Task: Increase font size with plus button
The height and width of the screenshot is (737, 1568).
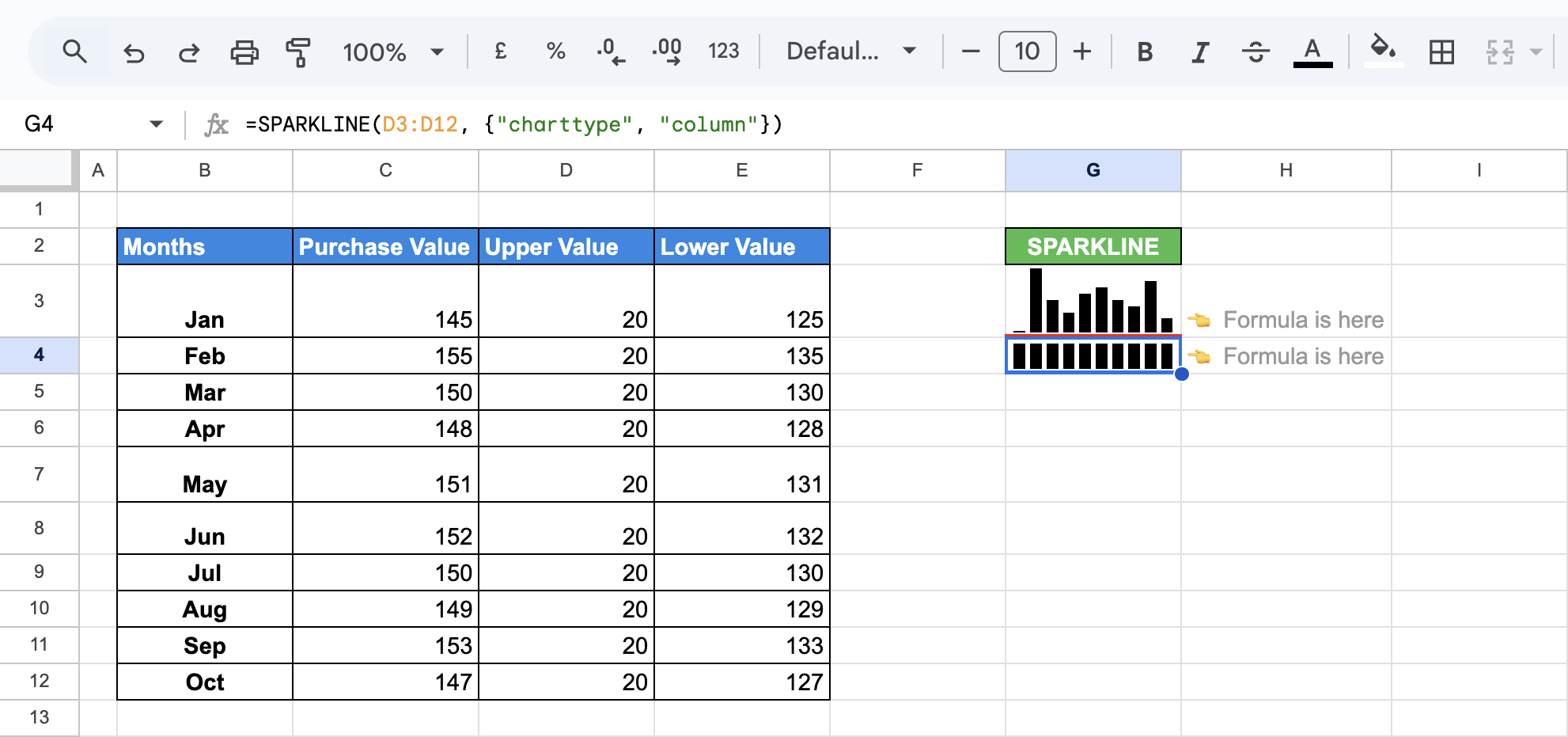Action: pyautogui.click(x=1082, y=52)
